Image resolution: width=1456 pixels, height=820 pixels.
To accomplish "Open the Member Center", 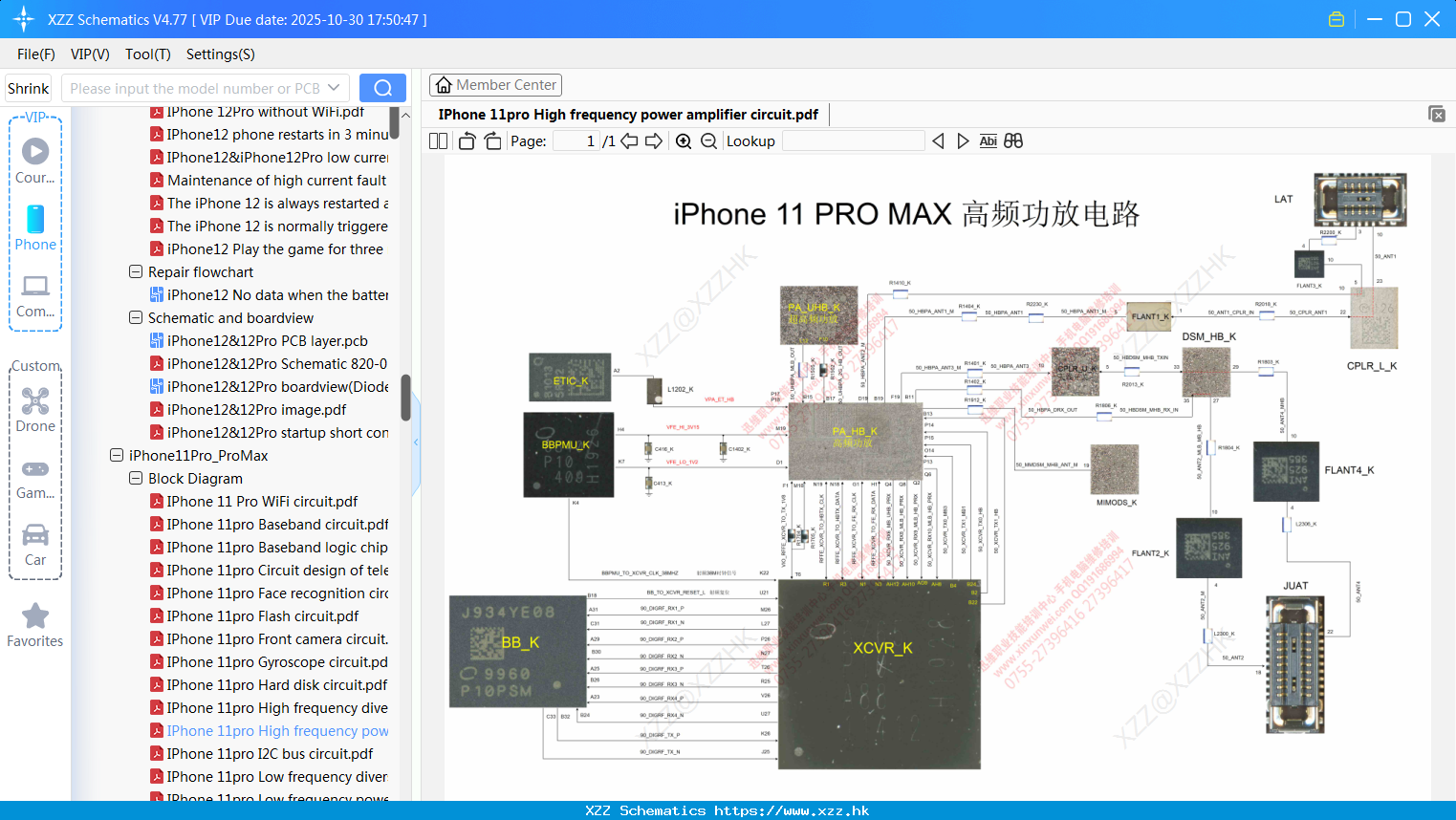I will click(495, 85).
